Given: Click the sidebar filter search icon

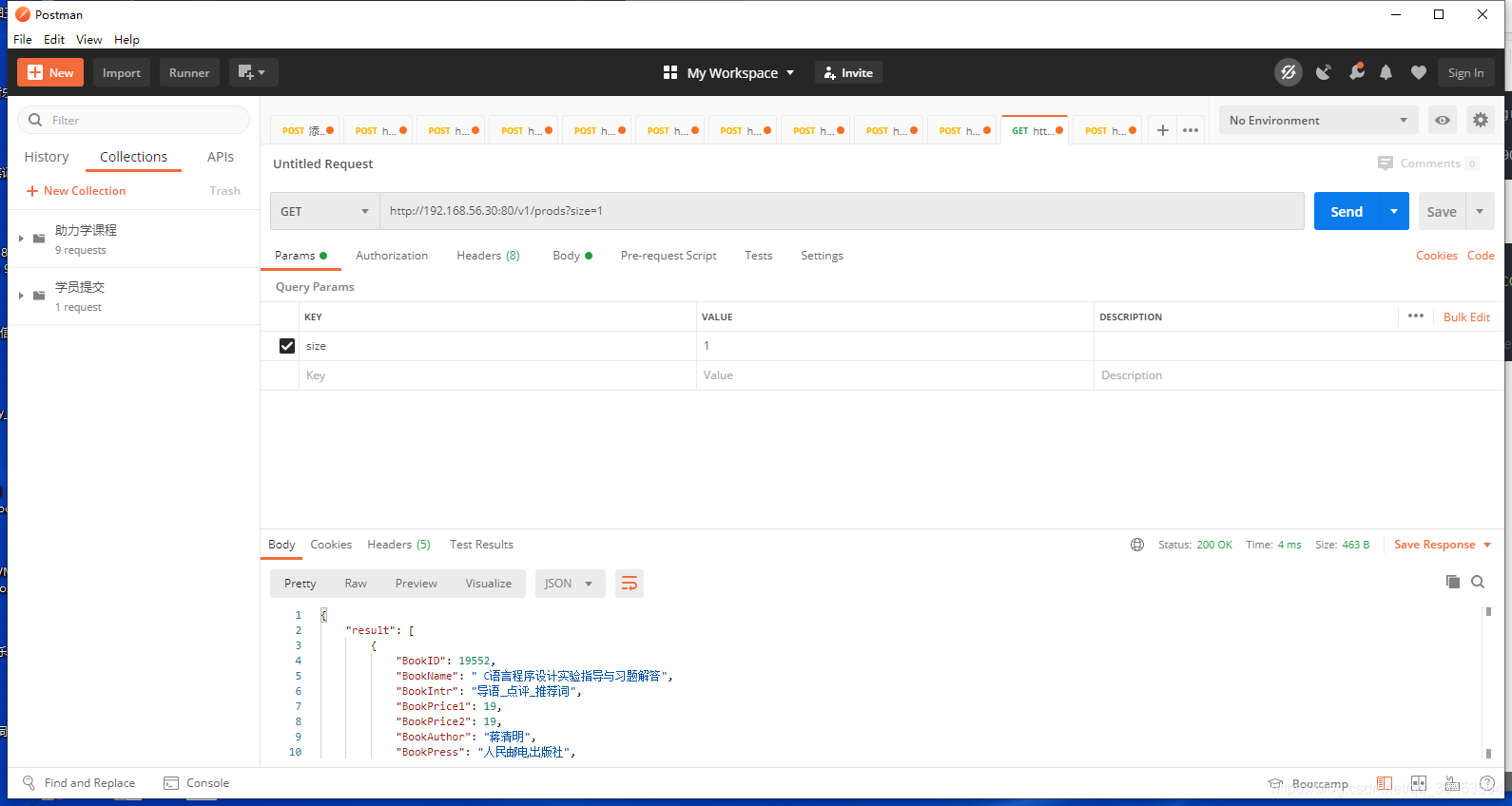Looking at the screenshot, I should click(x=35, y=120).
